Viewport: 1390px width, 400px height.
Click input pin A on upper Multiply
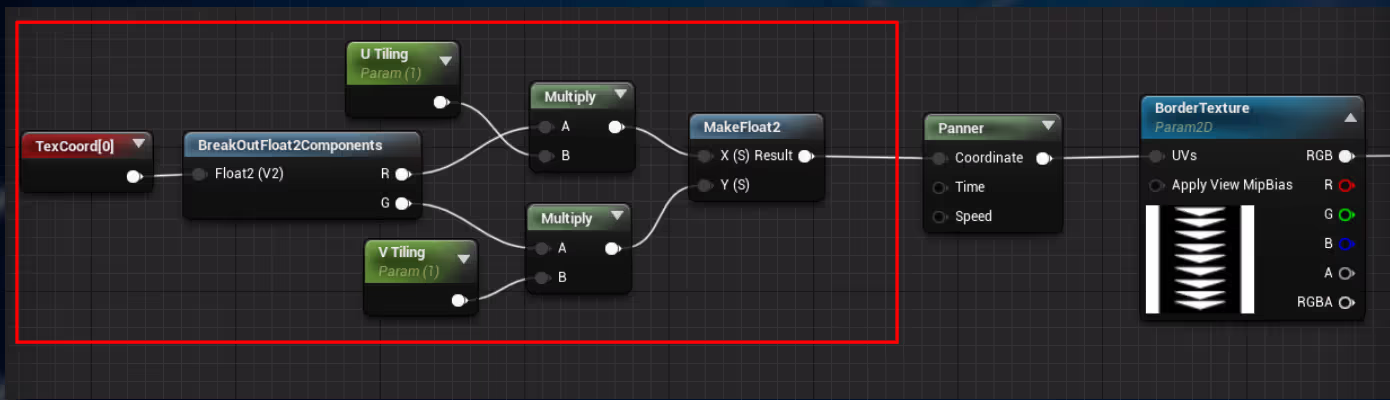[545, 127]
